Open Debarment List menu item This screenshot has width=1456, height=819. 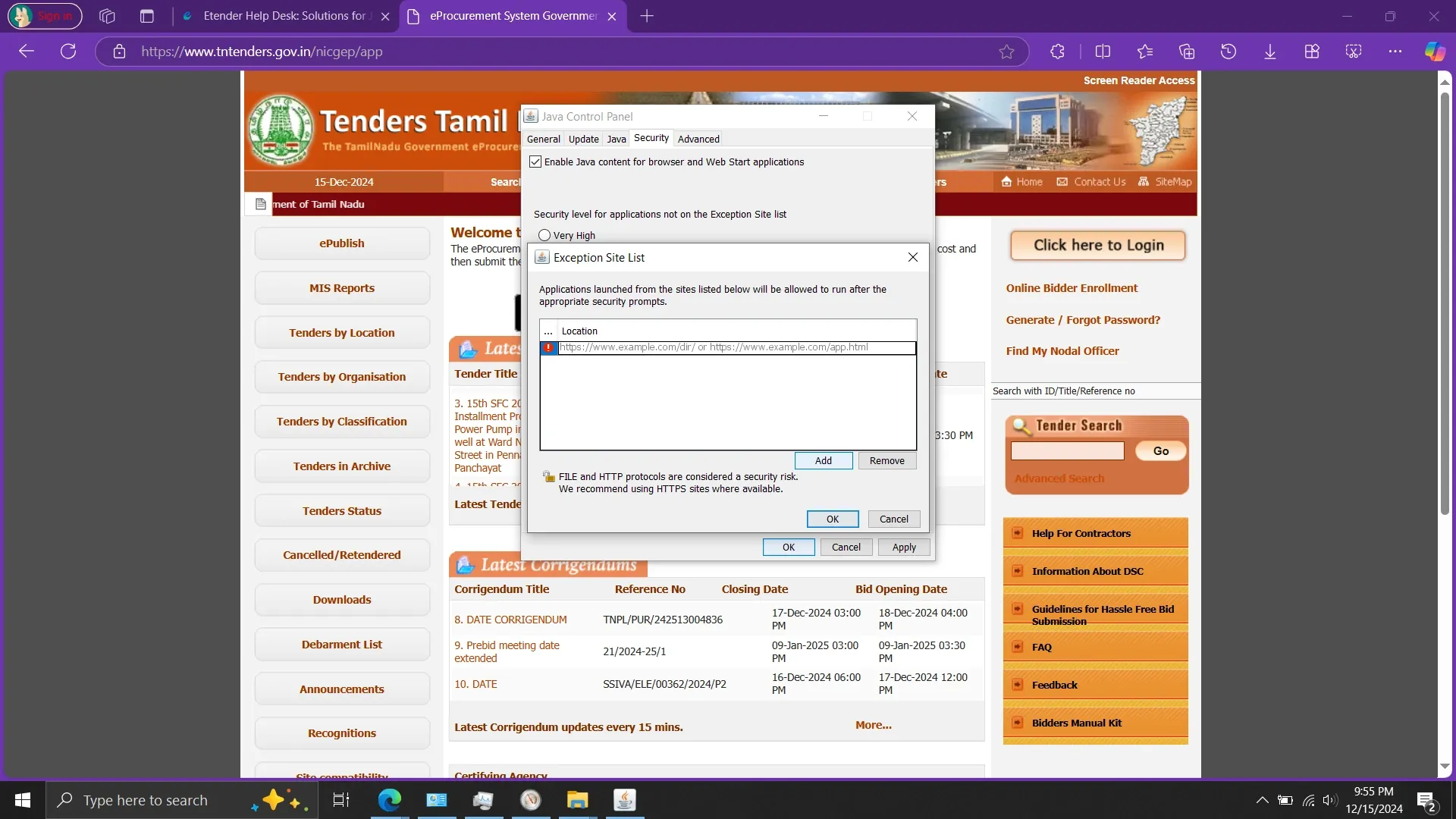[342, 645]
